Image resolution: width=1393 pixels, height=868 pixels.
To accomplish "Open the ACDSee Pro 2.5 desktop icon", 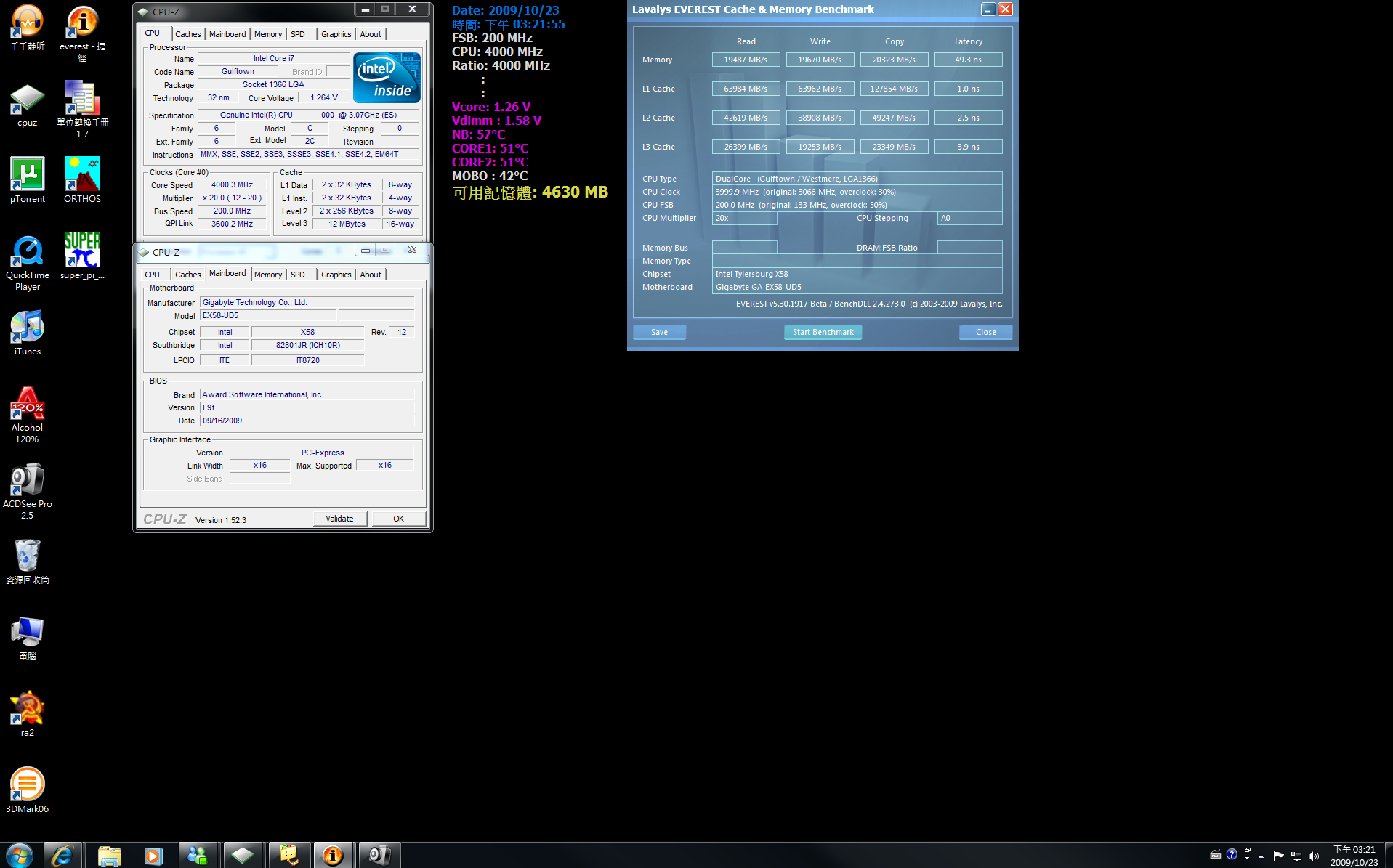I will coord(28,480).
